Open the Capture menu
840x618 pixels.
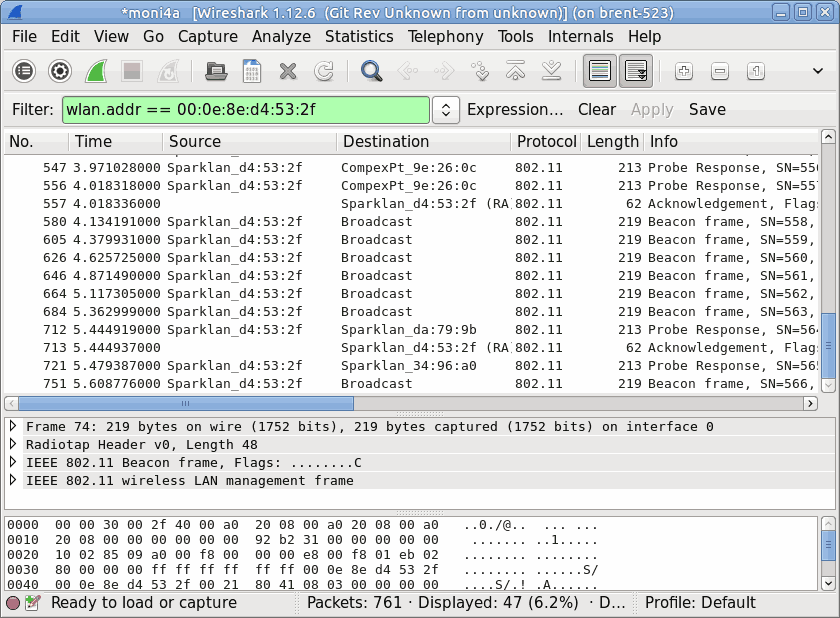tap(208, 36)
